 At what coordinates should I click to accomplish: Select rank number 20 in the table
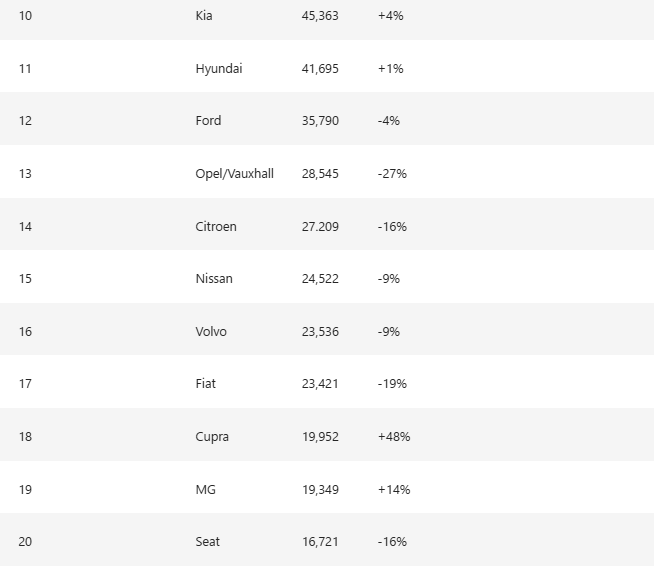(x=25, y=541)
